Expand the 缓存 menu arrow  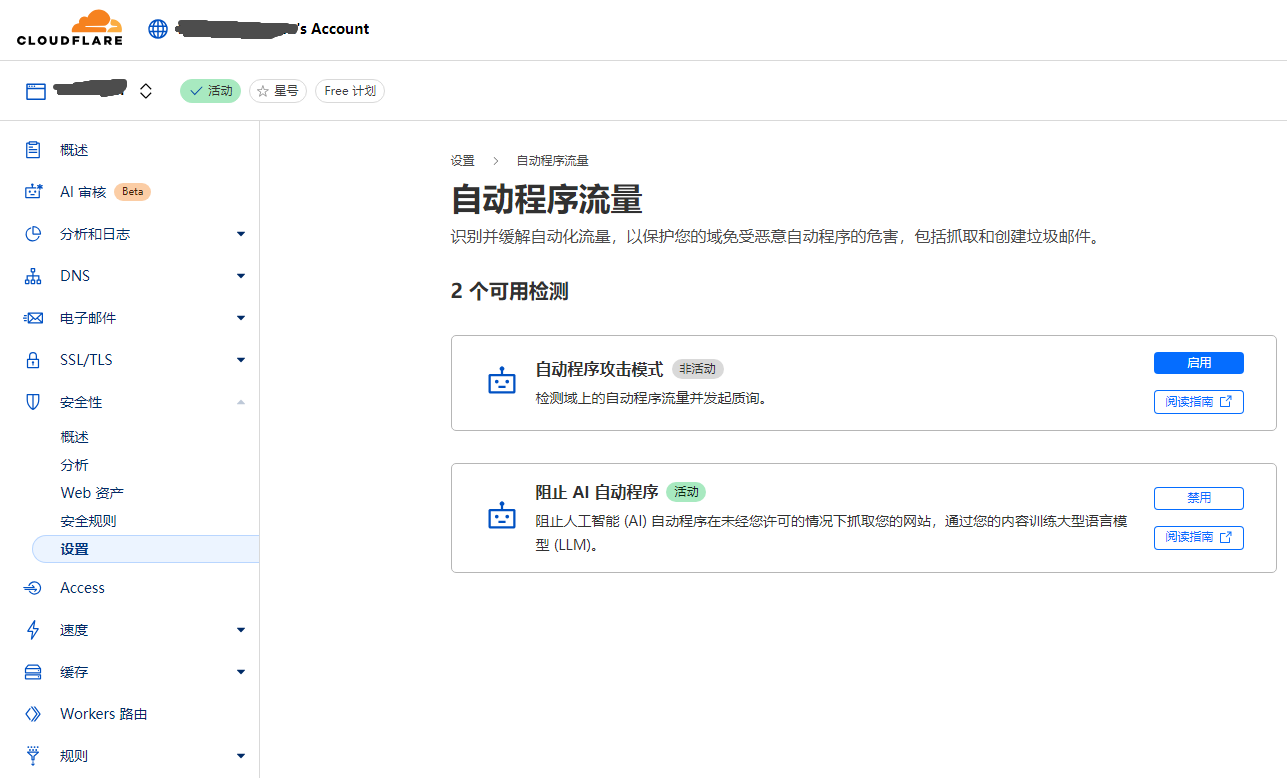(240, 672)
